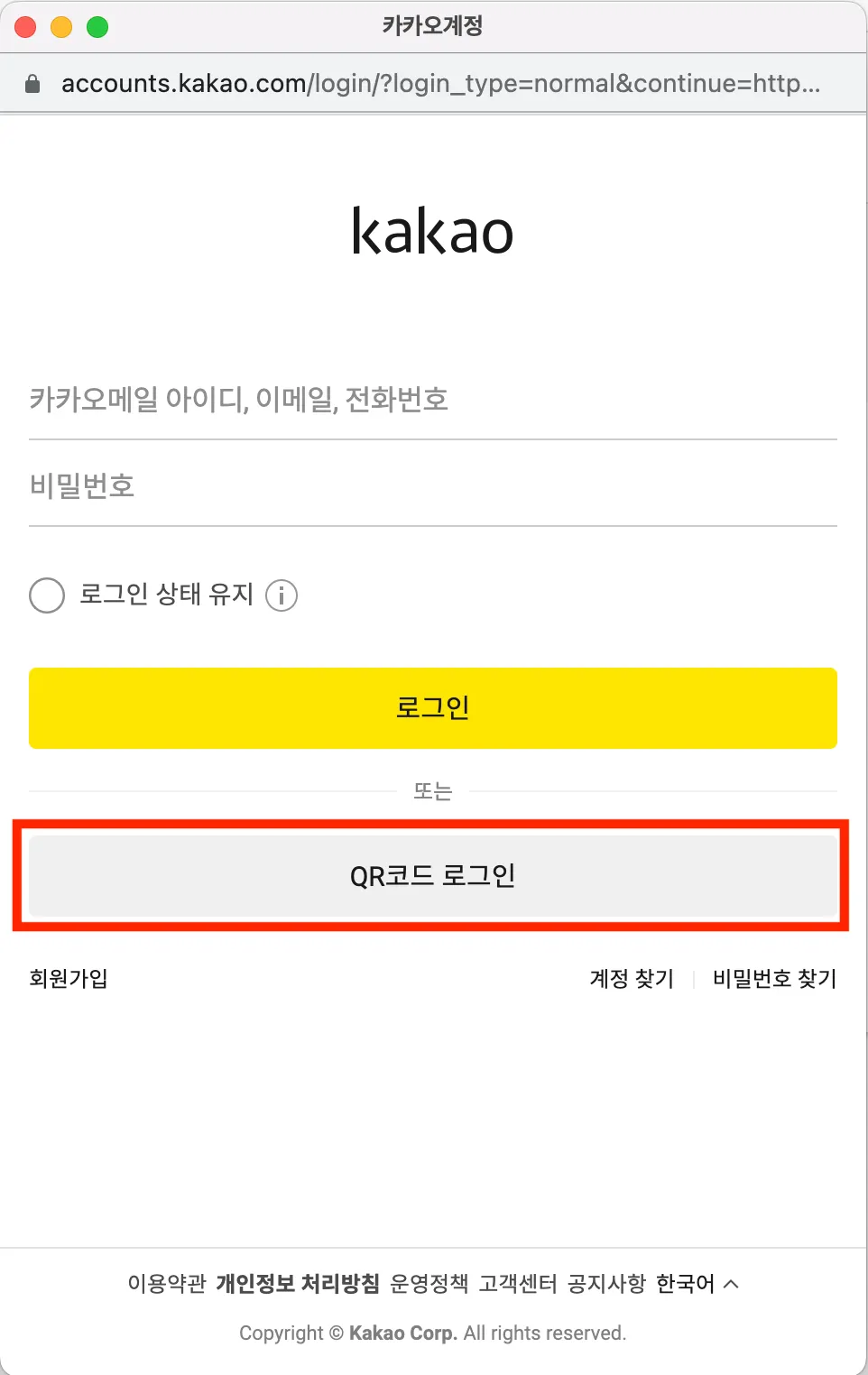The width and height of the screenshot is (868, 1375).
Task: Open 개인정보 처리방침 in the footer
Action: point(298,1283)
